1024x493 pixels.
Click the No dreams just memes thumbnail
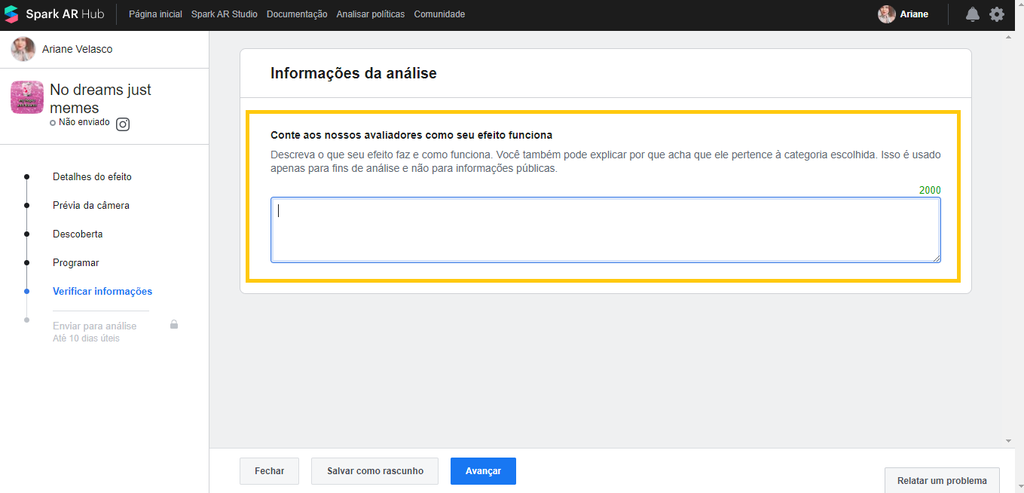pyautogui.click(x=27, y=97)
